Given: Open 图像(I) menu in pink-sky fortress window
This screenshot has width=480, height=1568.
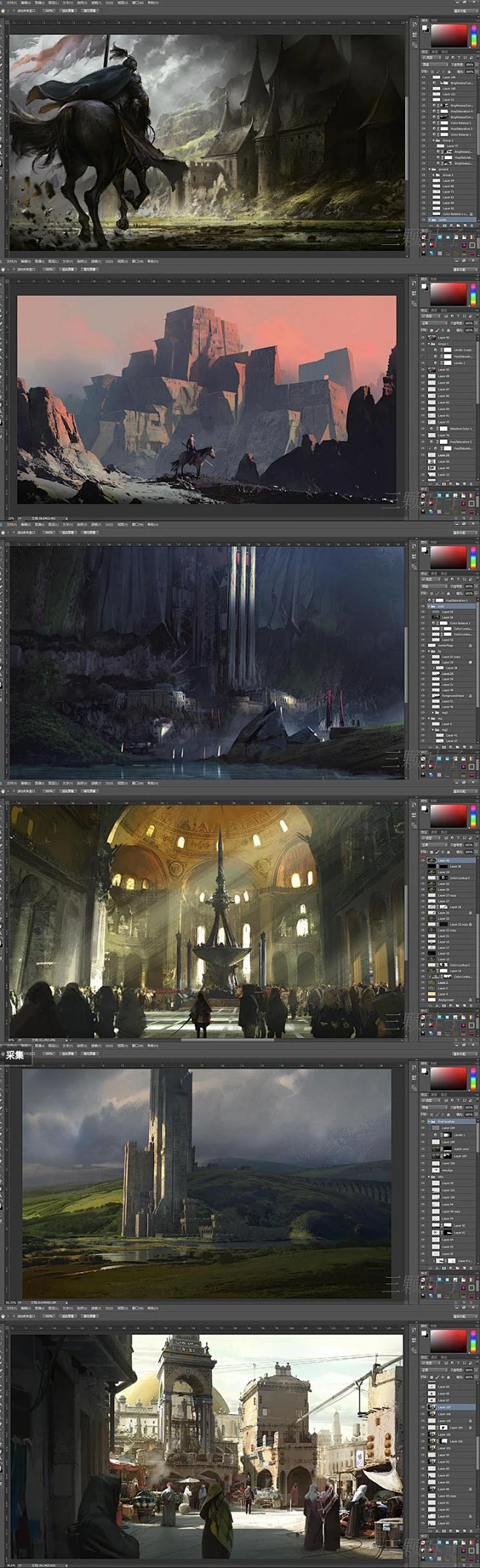Looking at the screenshot, I should (x=39, y=261).
